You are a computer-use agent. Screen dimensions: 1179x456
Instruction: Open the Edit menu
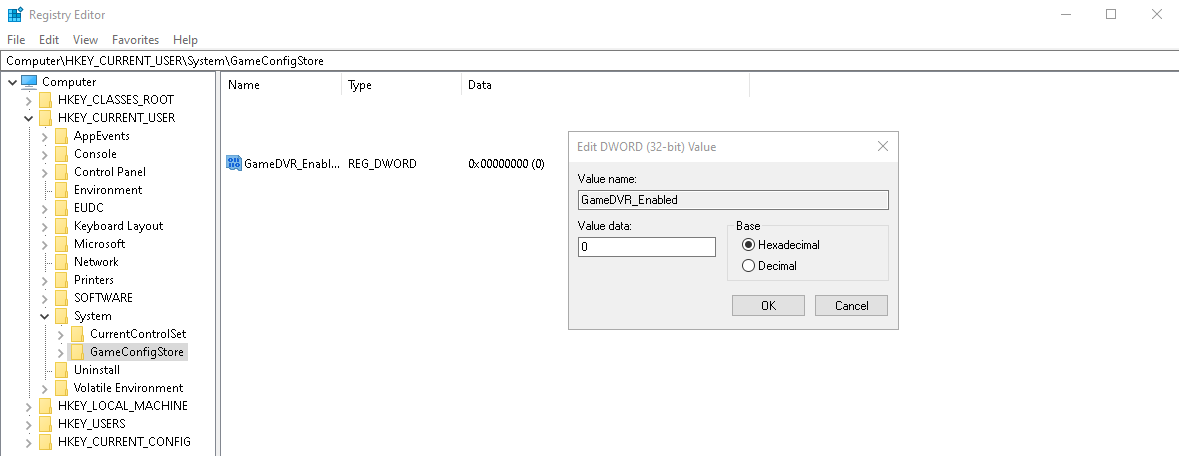(x=49, y=40)
